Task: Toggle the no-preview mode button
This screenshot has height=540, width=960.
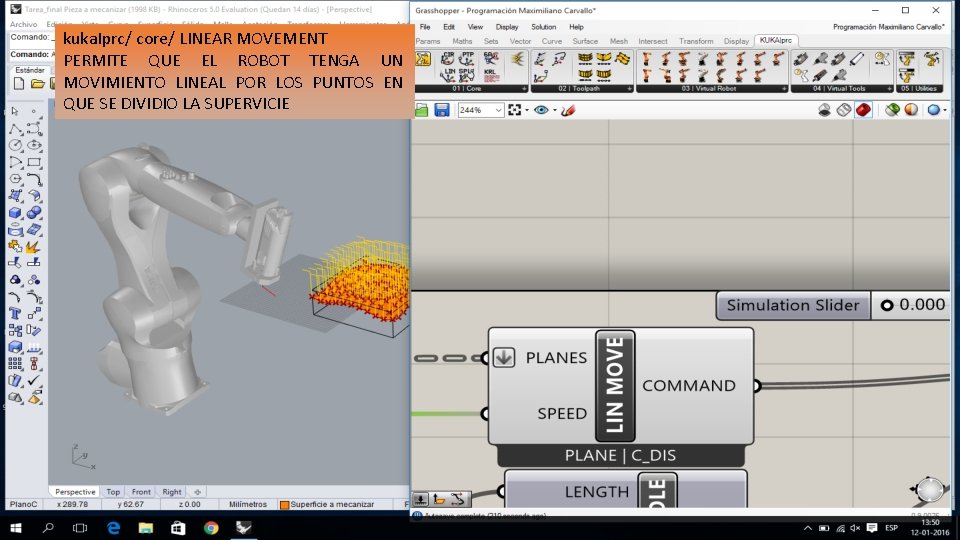Action: pyautogui.click(x=824, y=110)
